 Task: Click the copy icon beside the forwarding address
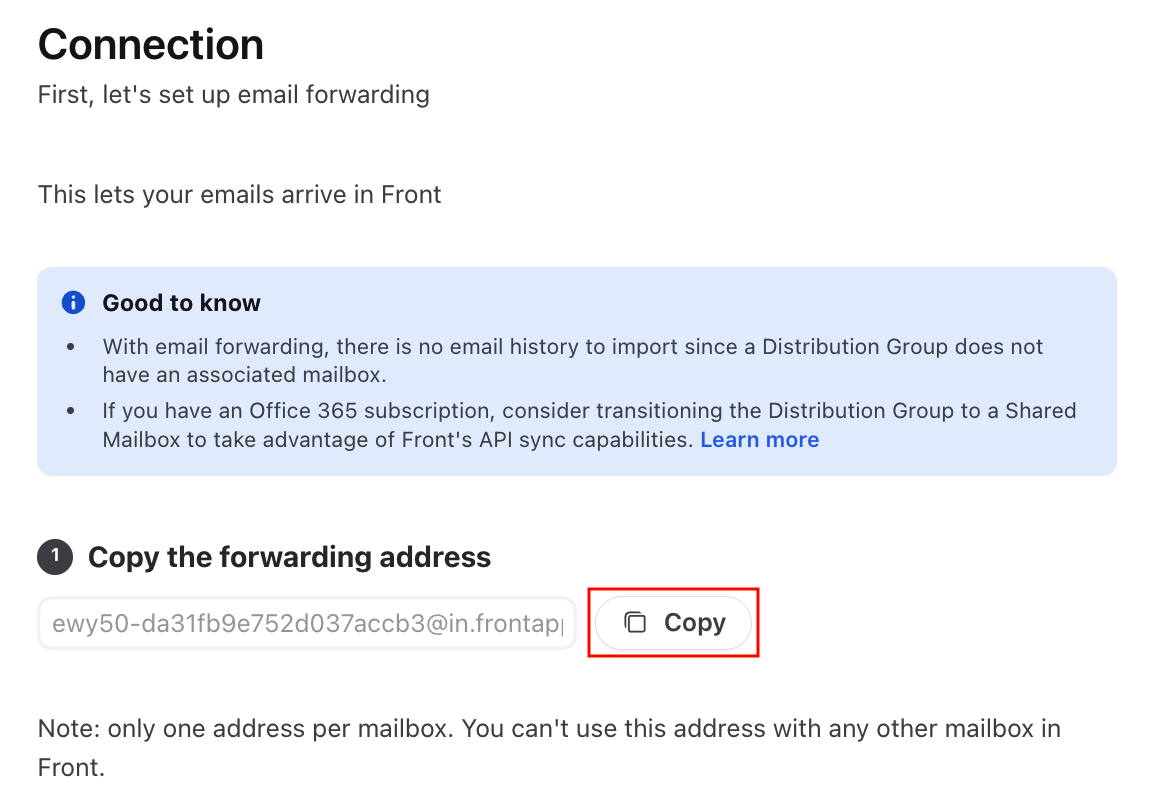point(635,623)
